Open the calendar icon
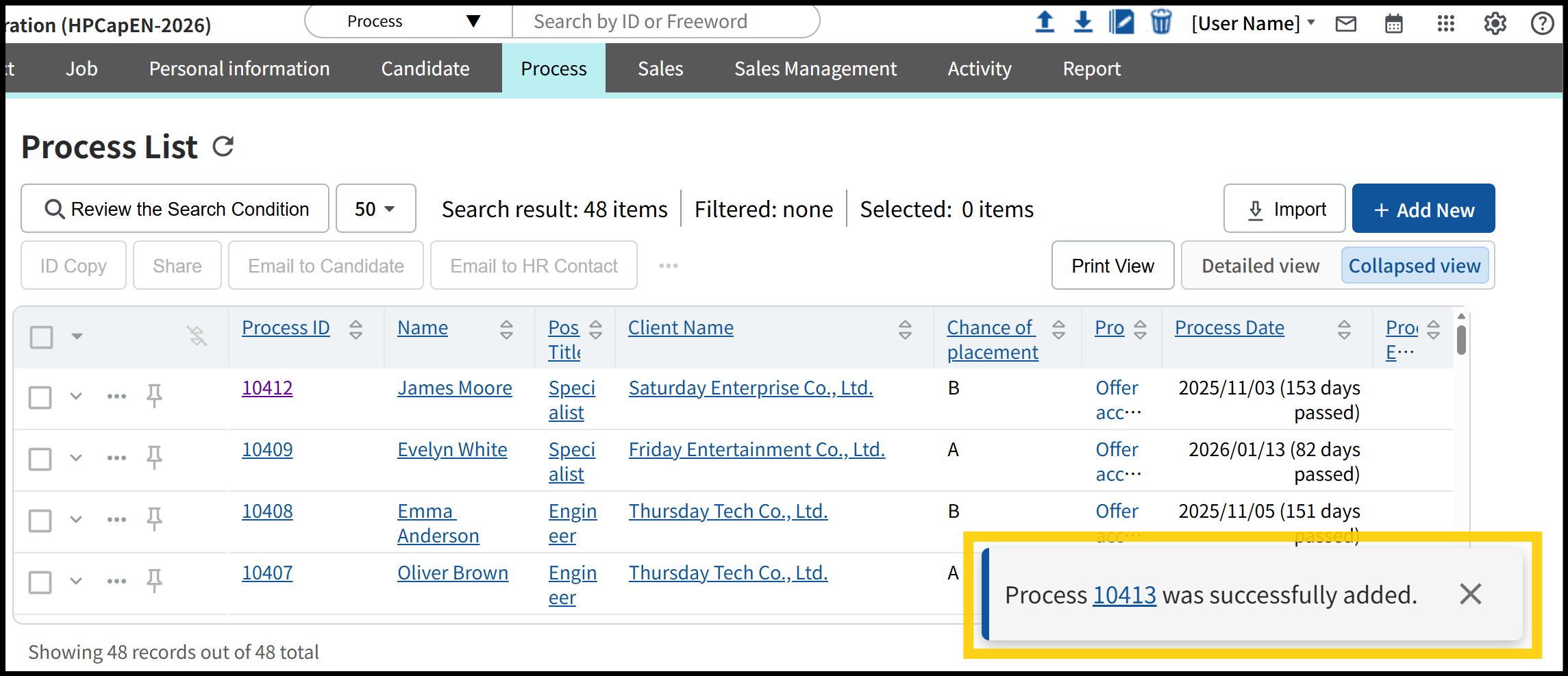The image size is (1568, 676). 1394,24
